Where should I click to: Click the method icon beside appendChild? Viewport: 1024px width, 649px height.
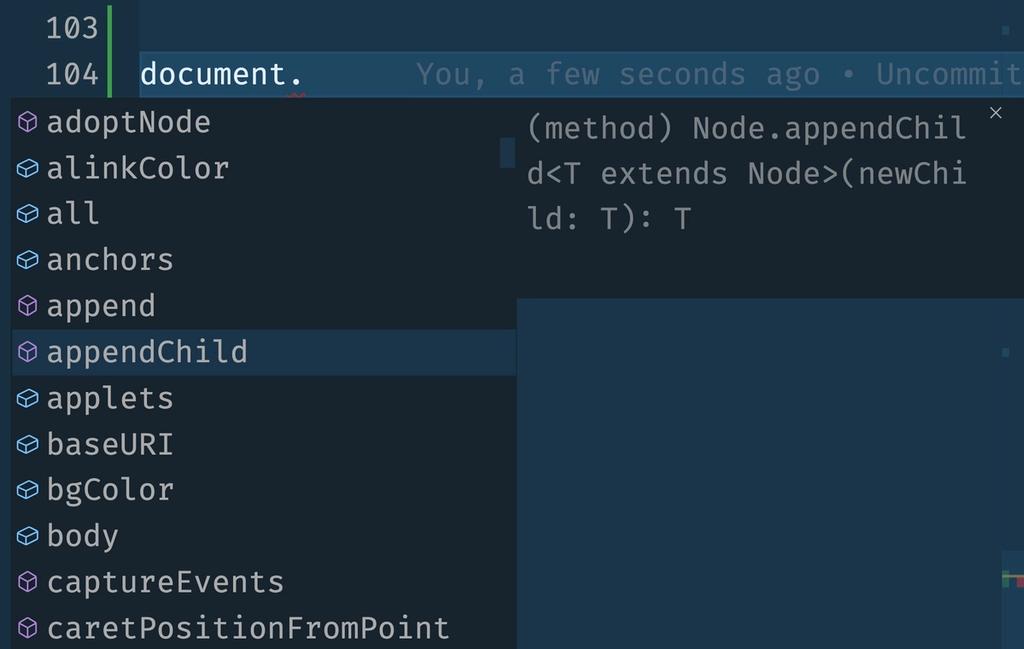point(27,352)
